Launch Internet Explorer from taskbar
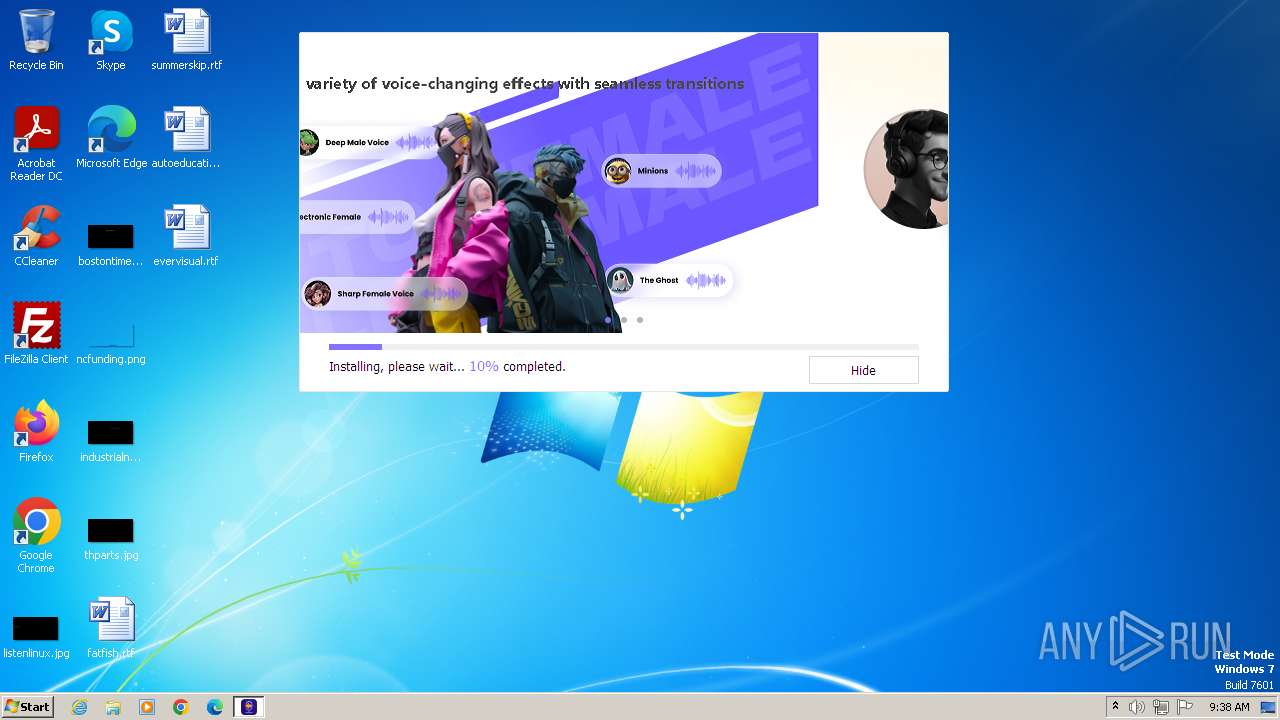This screenshot has height=720, width=1280. [79, 707]
